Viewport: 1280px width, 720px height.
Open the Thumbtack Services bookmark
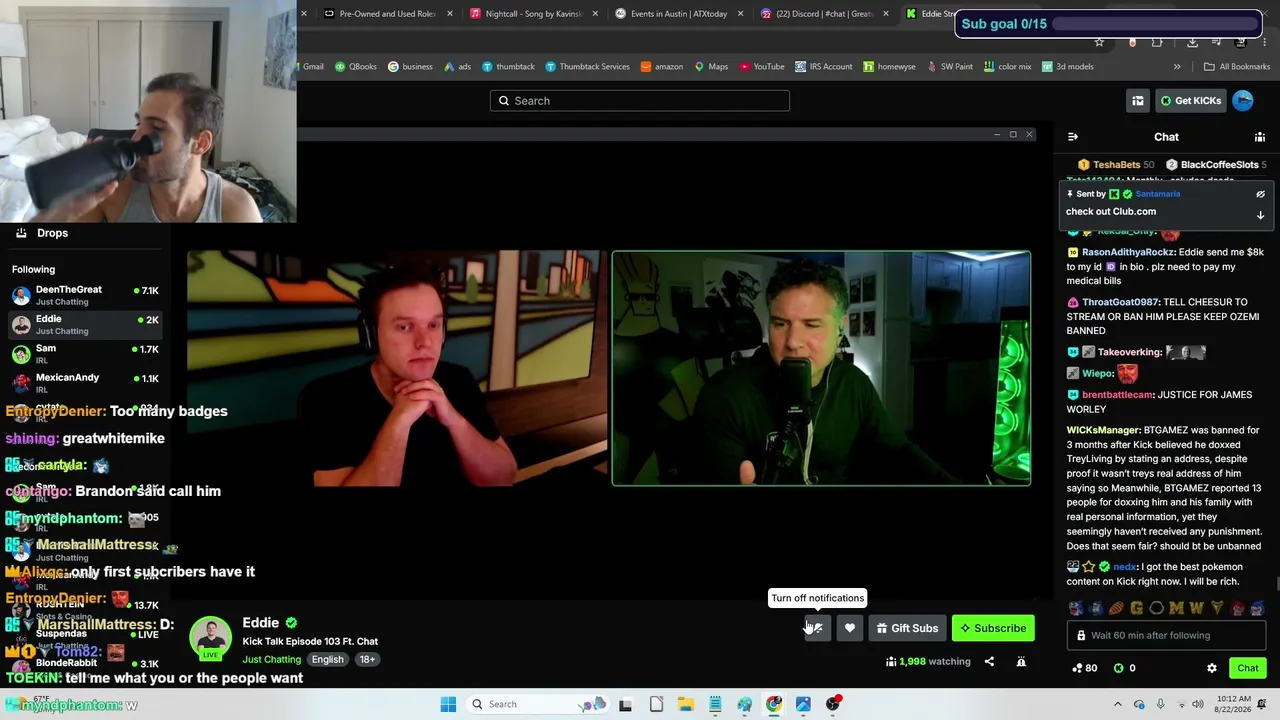pyautogui.click(x=587, y=67)
